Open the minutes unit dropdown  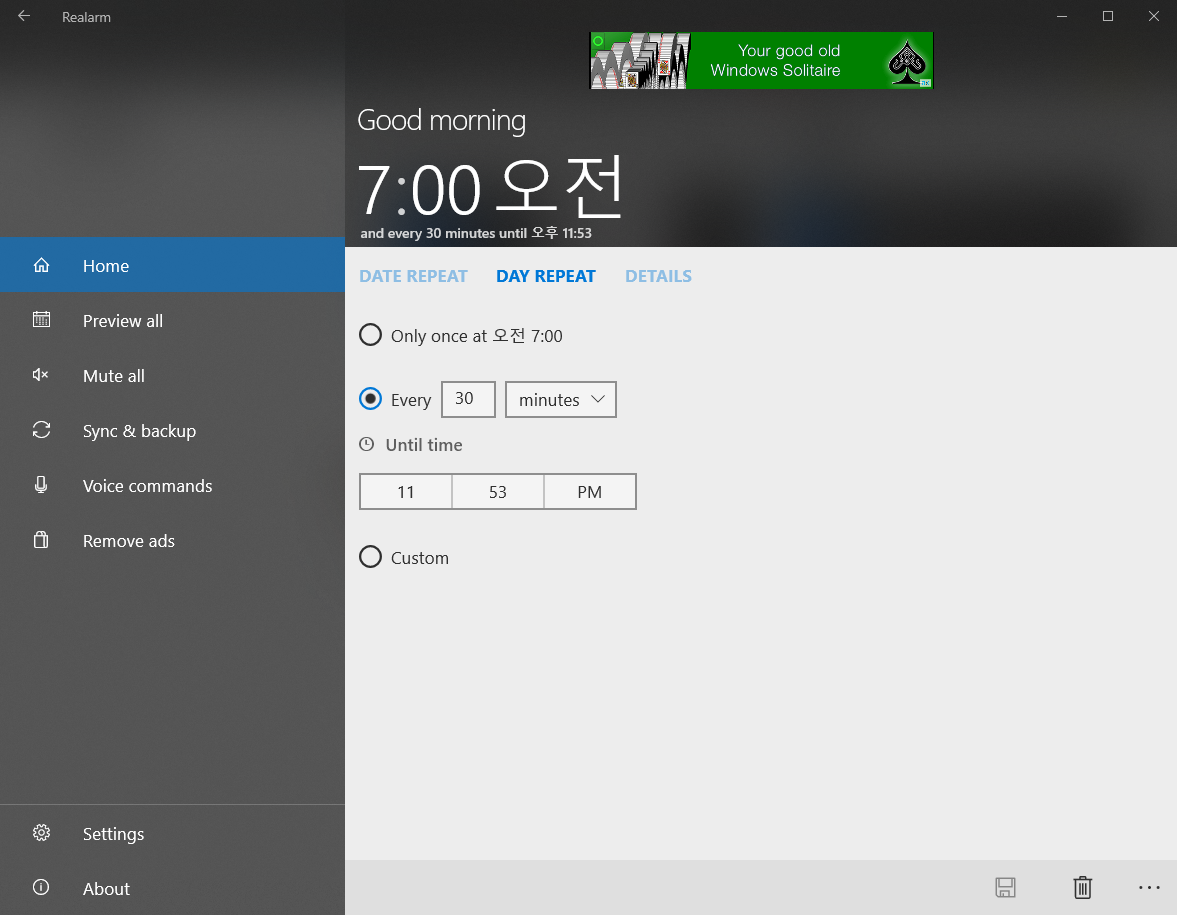tap(561, 399)
